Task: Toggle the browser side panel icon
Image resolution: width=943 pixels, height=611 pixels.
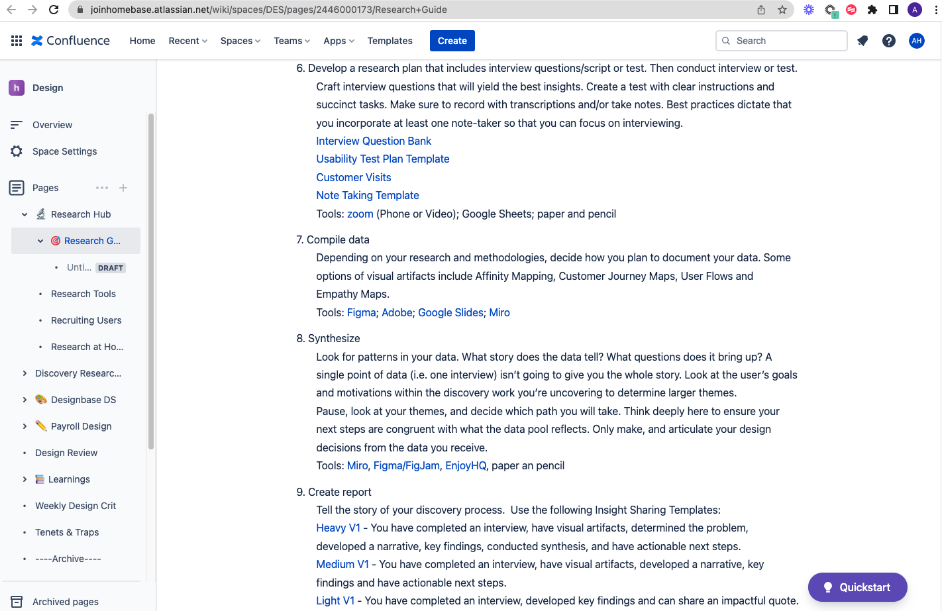Action: pyautogui.click(x=893, y=10)
